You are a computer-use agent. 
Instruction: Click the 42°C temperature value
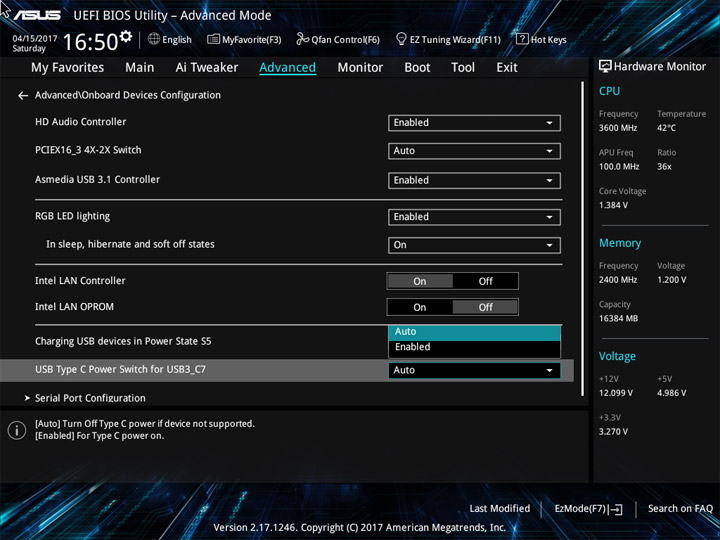tap(666, 128)
